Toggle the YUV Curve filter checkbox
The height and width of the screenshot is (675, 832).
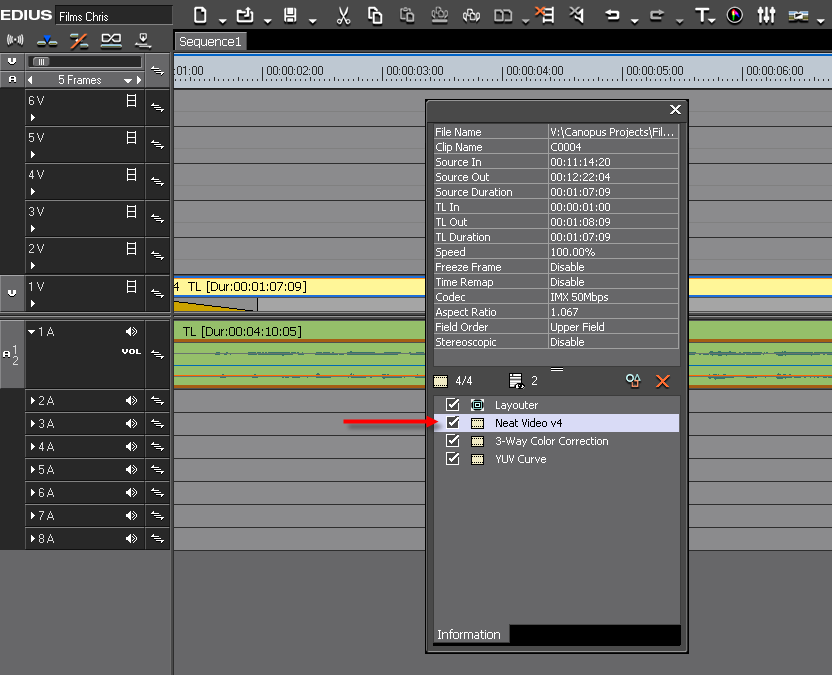(453, 459)
